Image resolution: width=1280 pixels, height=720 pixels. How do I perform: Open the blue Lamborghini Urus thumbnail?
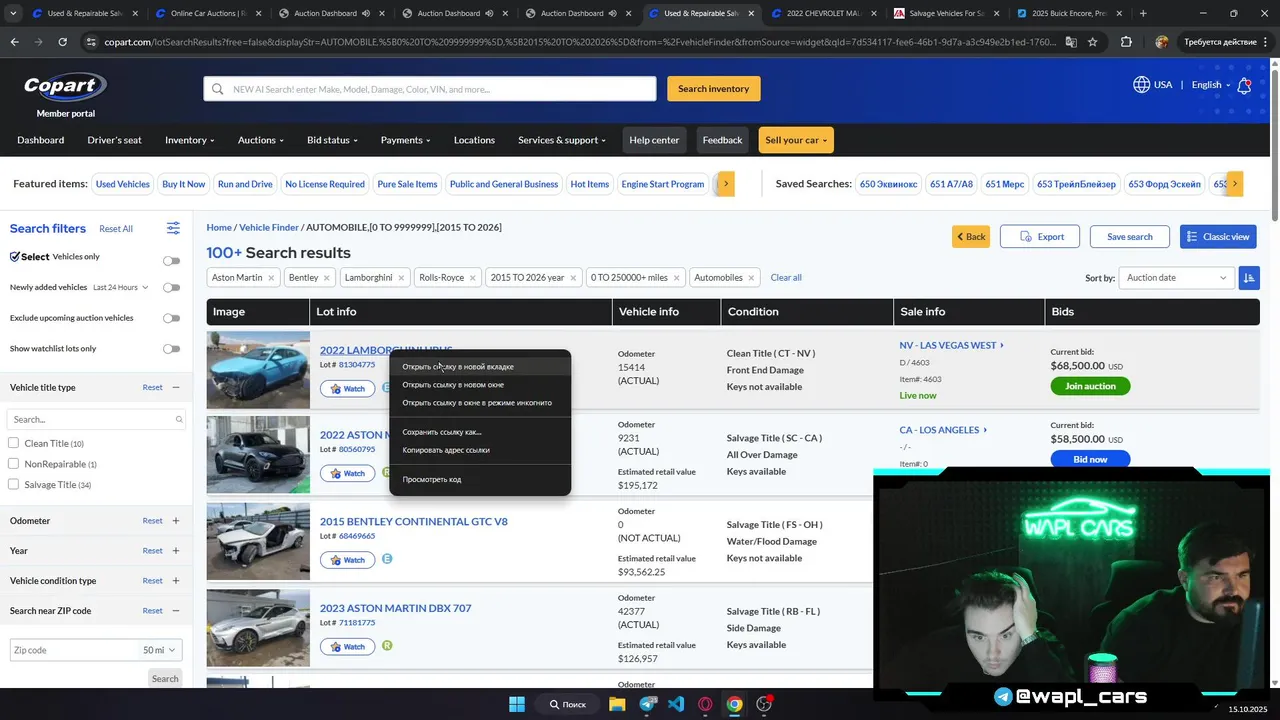pyautogui.click(x=258, y=370)
